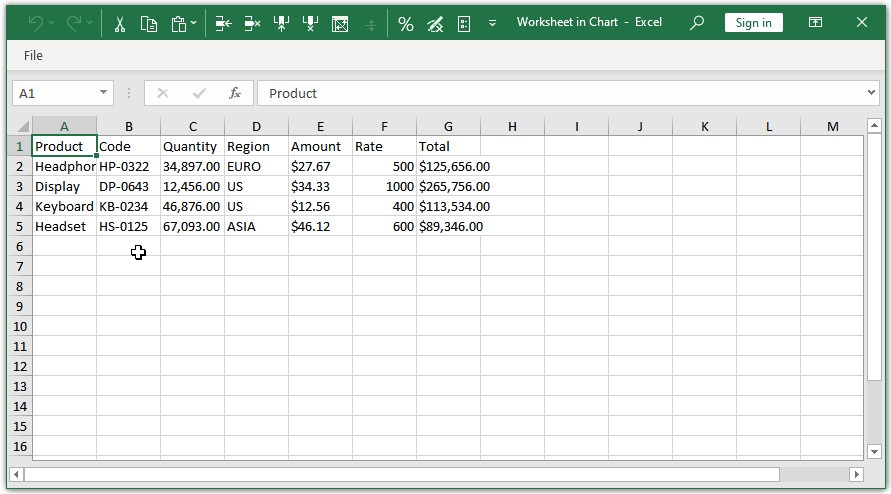
Task: Click the Delete Columns icon
Action: coord(310,24)
